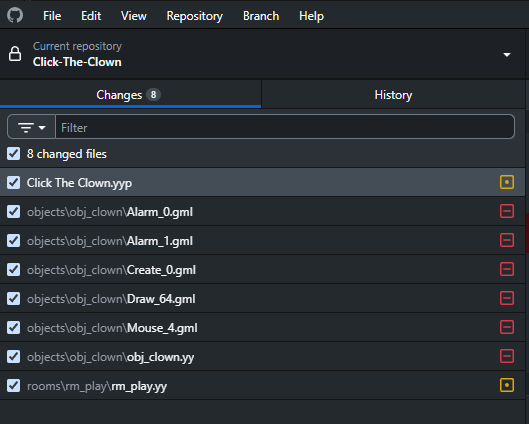Click the GitHub Desktop logo icon

(x=15, y=16)
